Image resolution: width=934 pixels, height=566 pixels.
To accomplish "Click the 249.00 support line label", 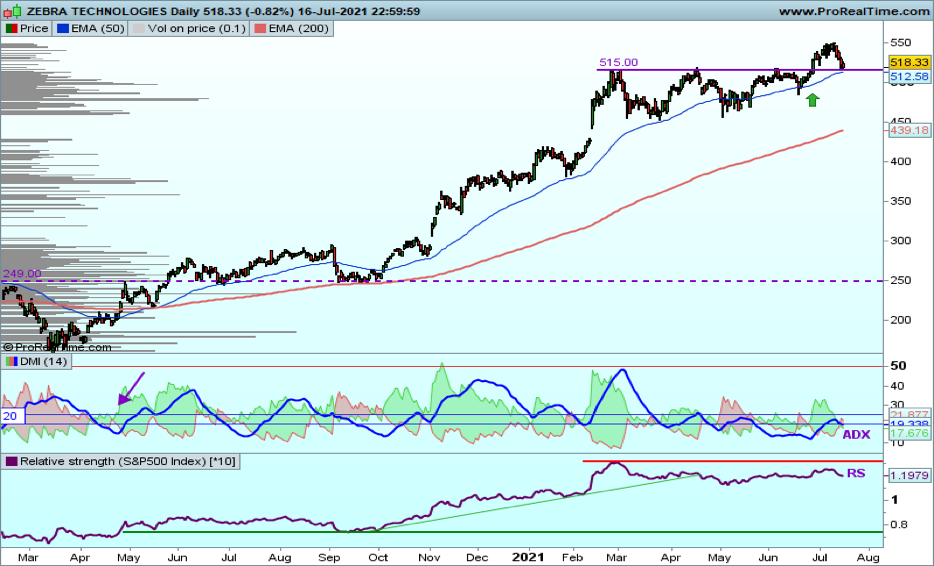I will tap(22, 273).
